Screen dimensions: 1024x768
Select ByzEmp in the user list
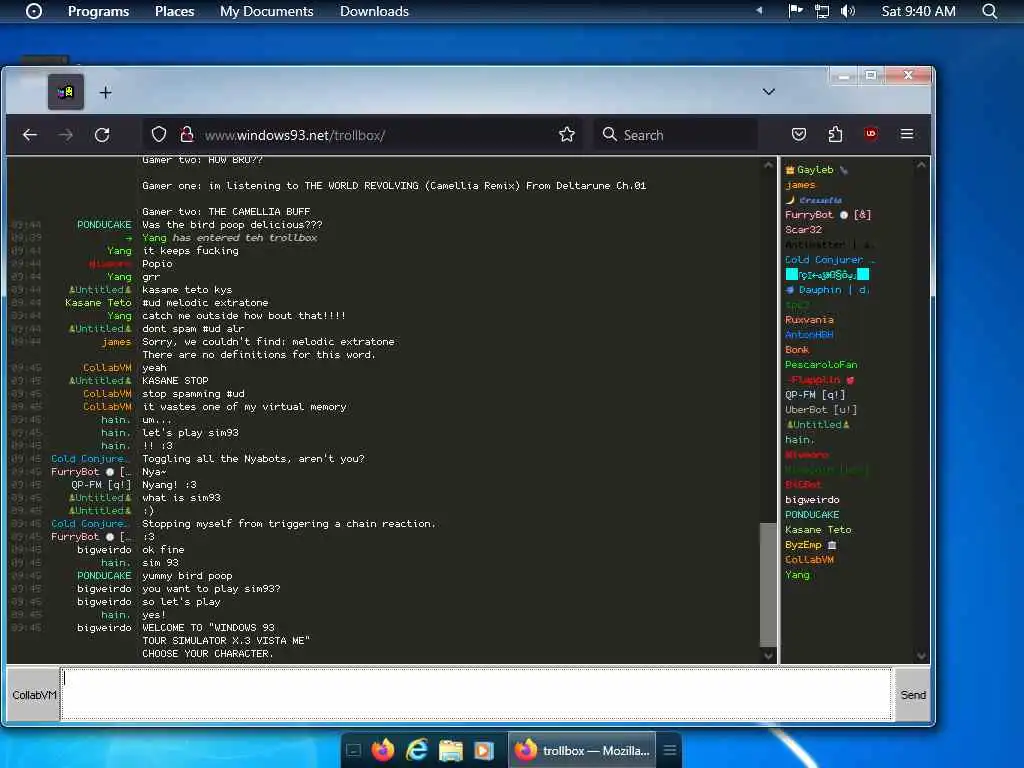click(x=810, y=545)
